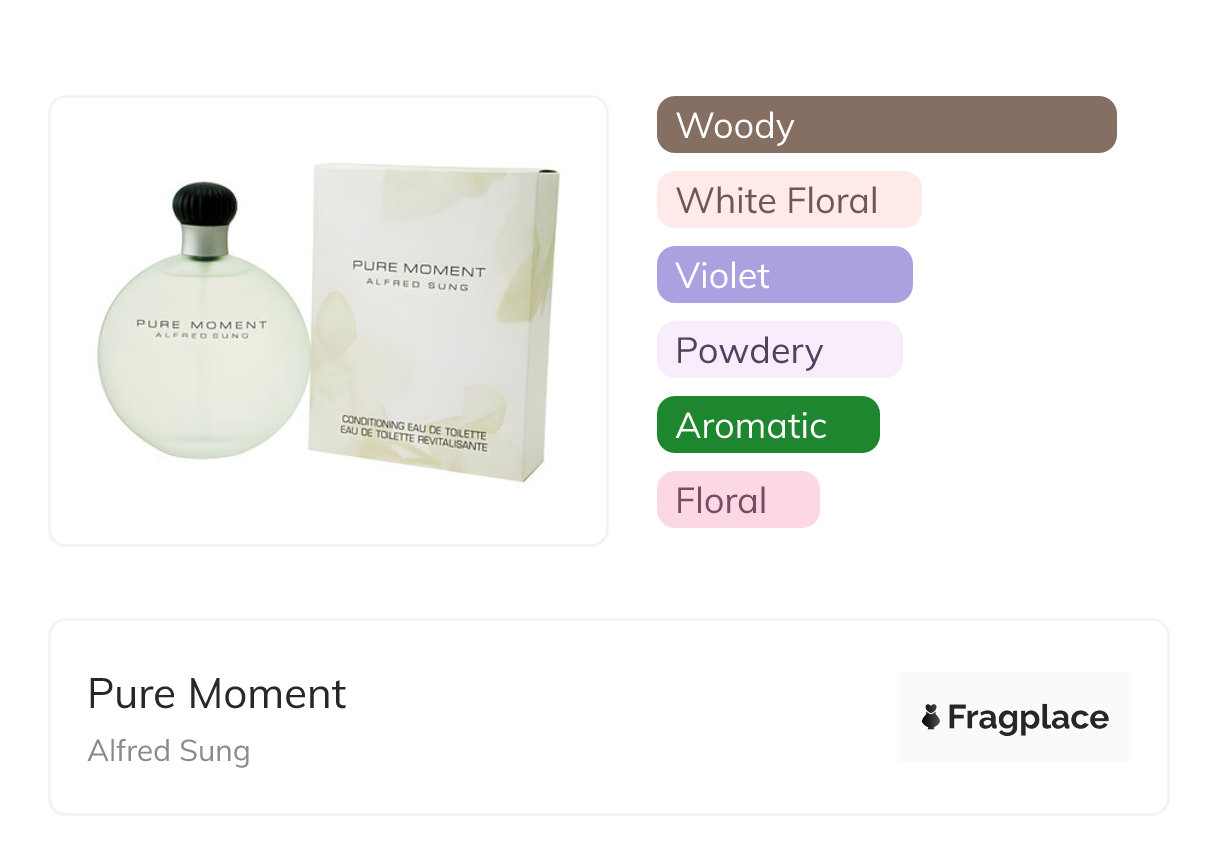Click the black cap of the perfume bottle
The image size is (1218, 864).
click(205, 203)
